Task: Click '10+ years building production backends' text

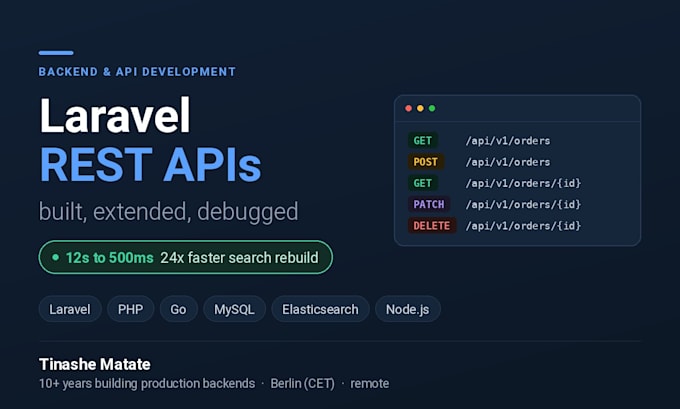Action: 147,383
